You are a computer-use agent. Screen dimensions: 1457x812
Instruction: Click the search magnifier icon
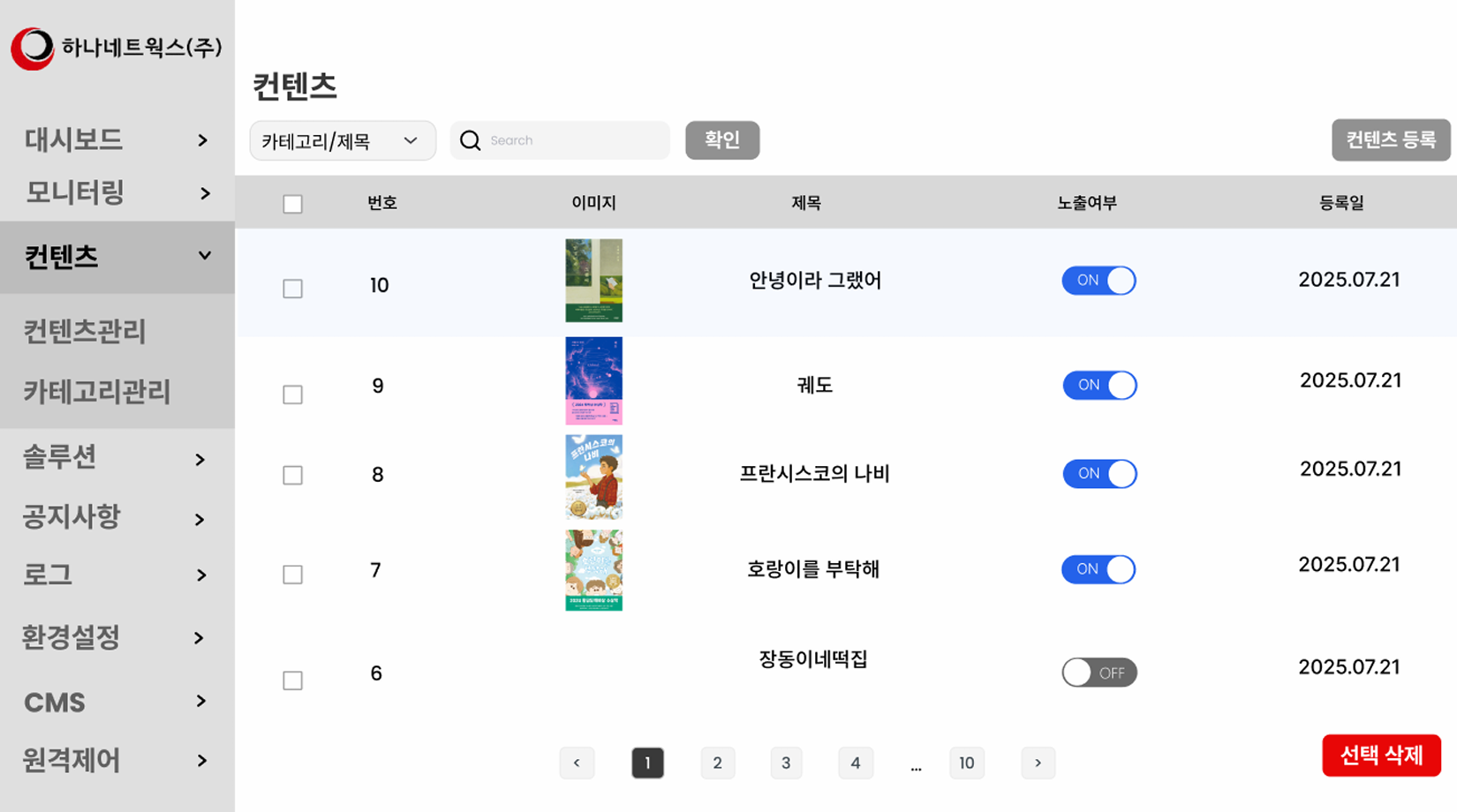(470, 140)
